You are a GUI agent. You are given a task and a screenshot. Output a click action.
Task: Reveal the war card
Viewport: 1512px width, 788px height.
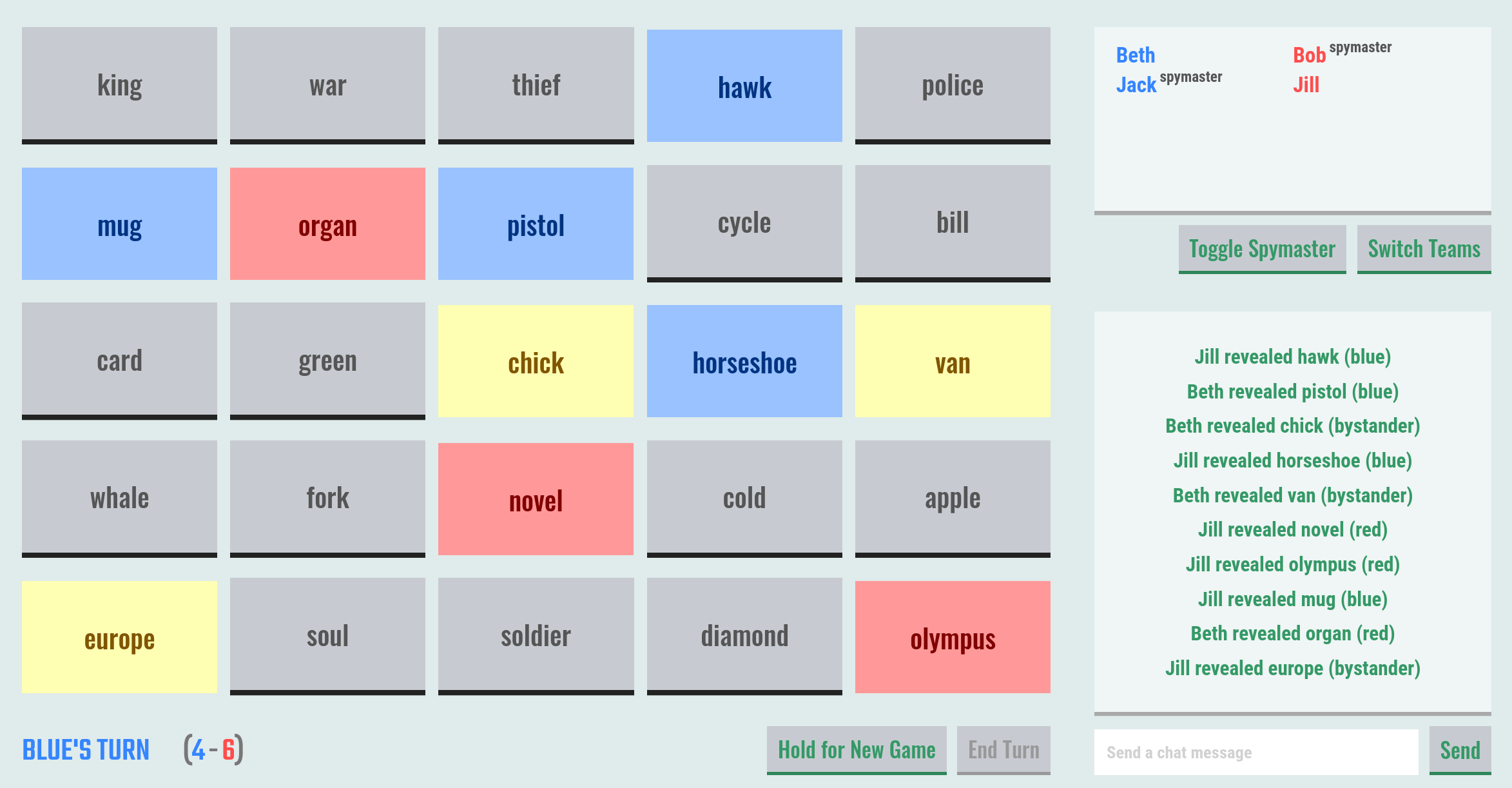[x=327, y=85]
